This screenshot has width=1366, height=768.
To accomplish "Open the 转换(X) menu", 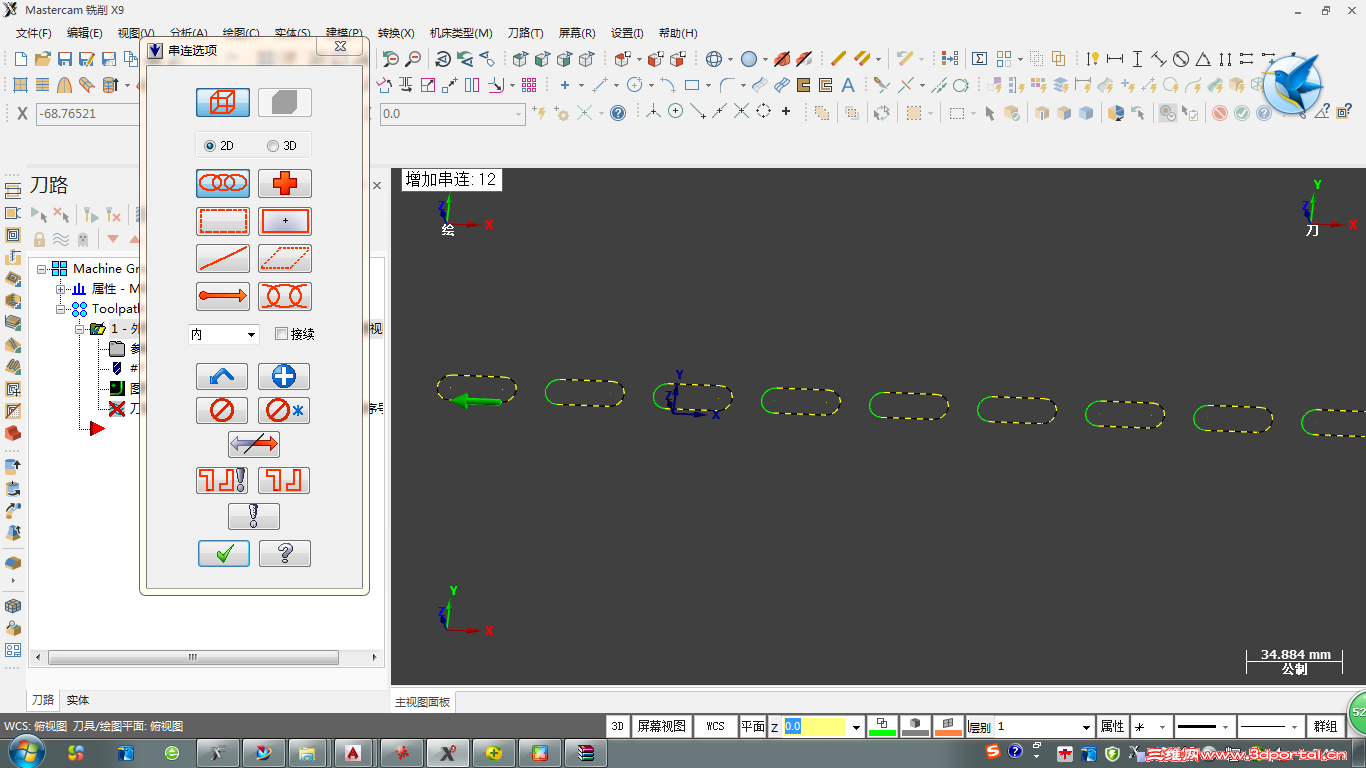I will click(396, 33).
